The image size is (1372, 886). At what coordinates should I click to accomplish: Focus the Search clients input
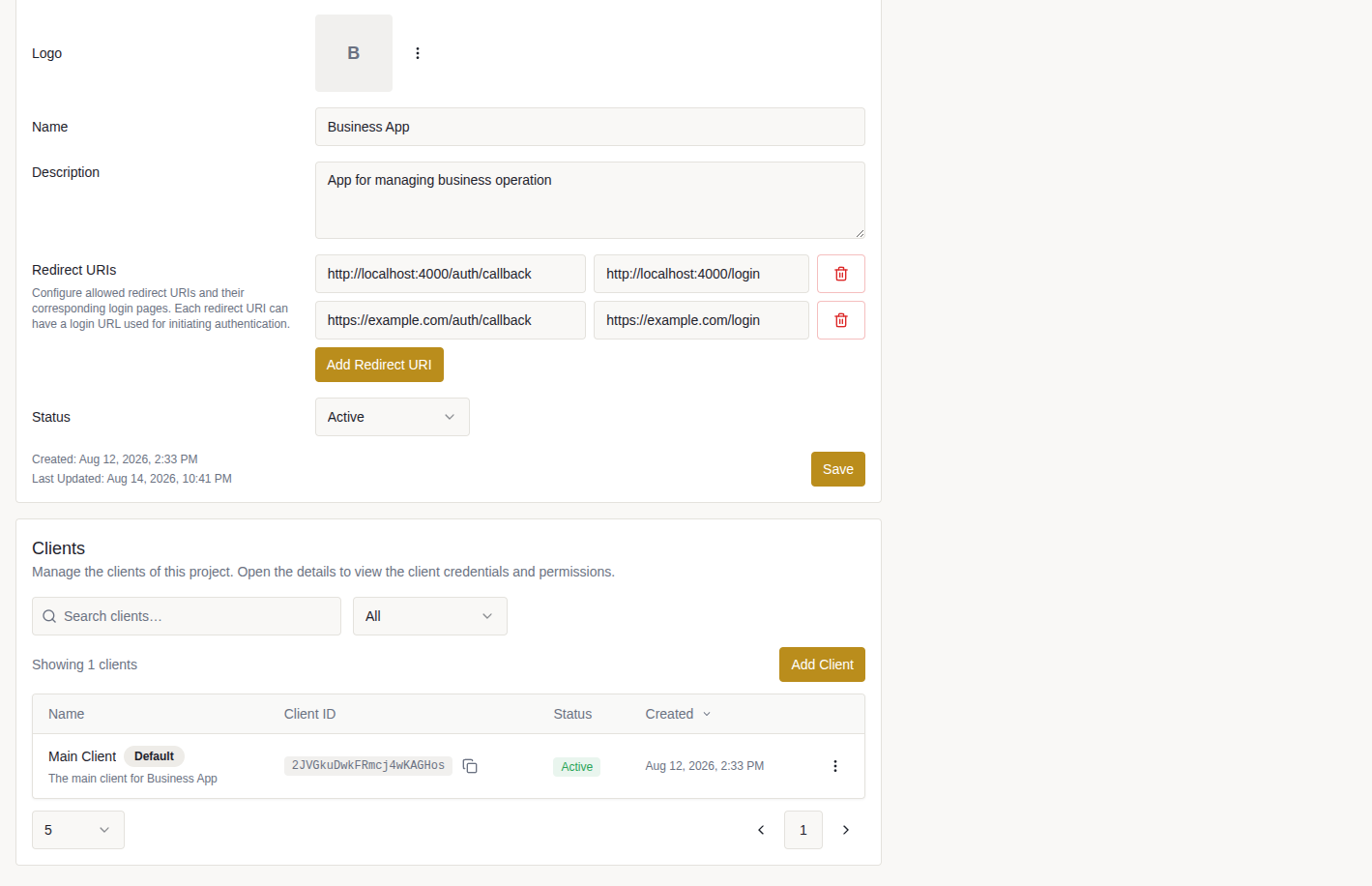coord(187,616)
